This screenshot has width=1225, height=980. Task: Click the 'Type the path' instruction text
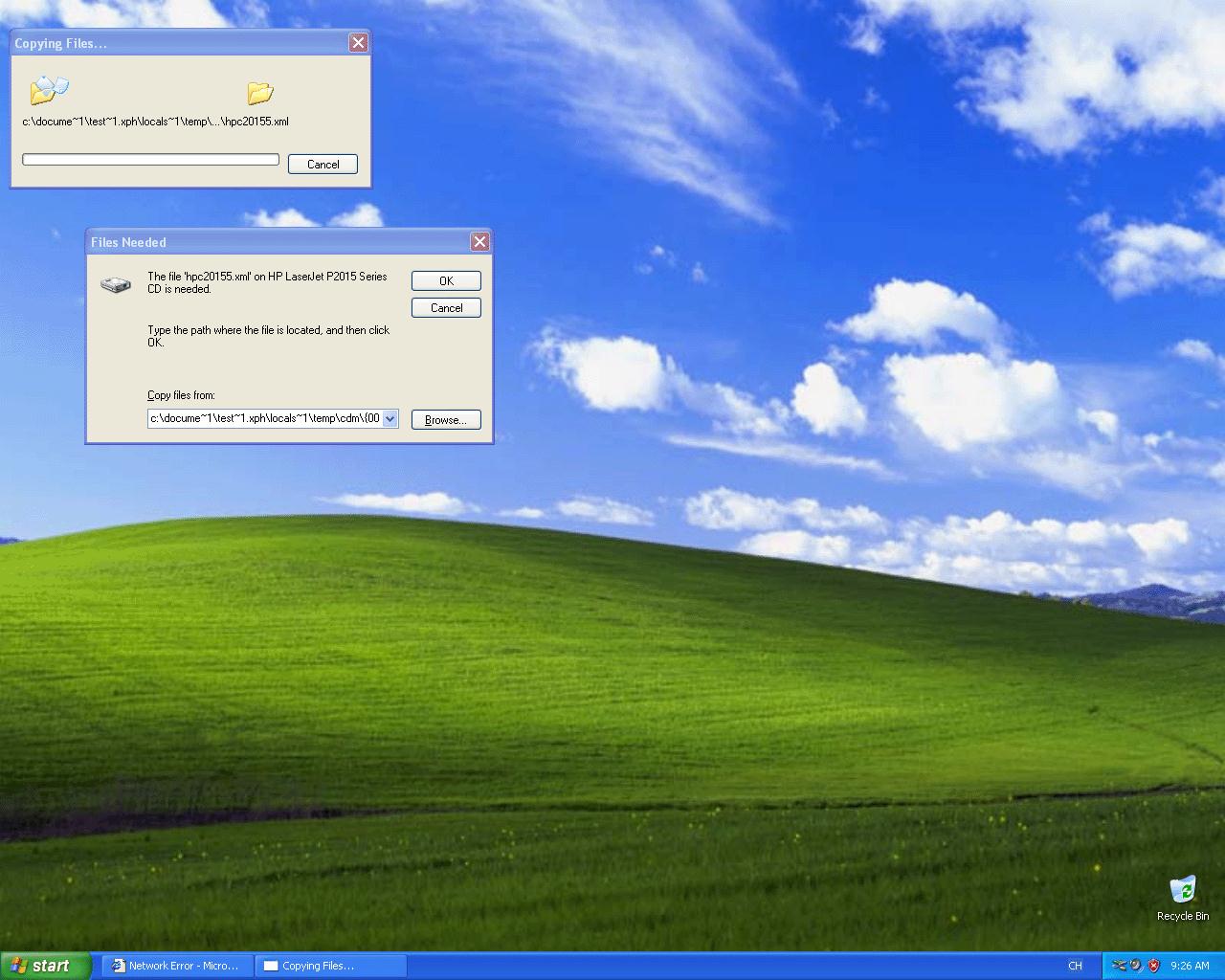[268, 336]
